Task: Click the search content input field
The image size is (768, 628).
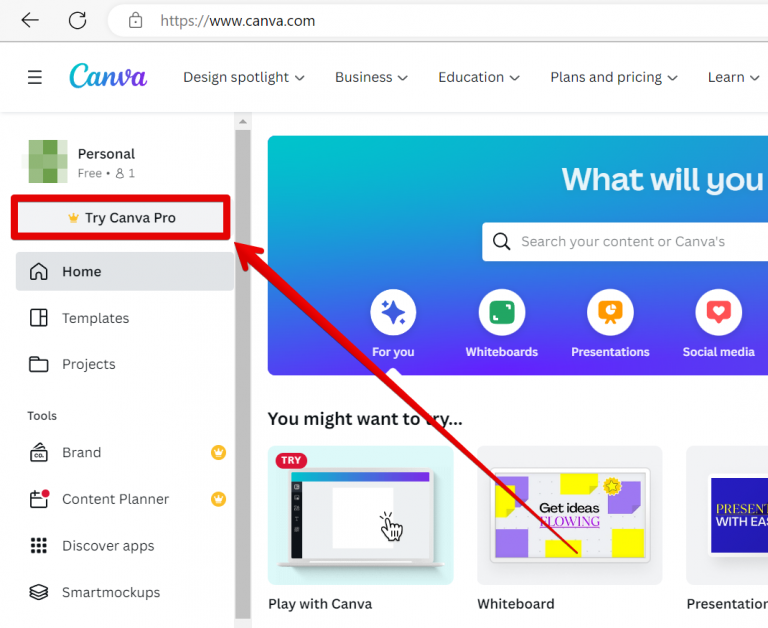Action: point(625,242)
